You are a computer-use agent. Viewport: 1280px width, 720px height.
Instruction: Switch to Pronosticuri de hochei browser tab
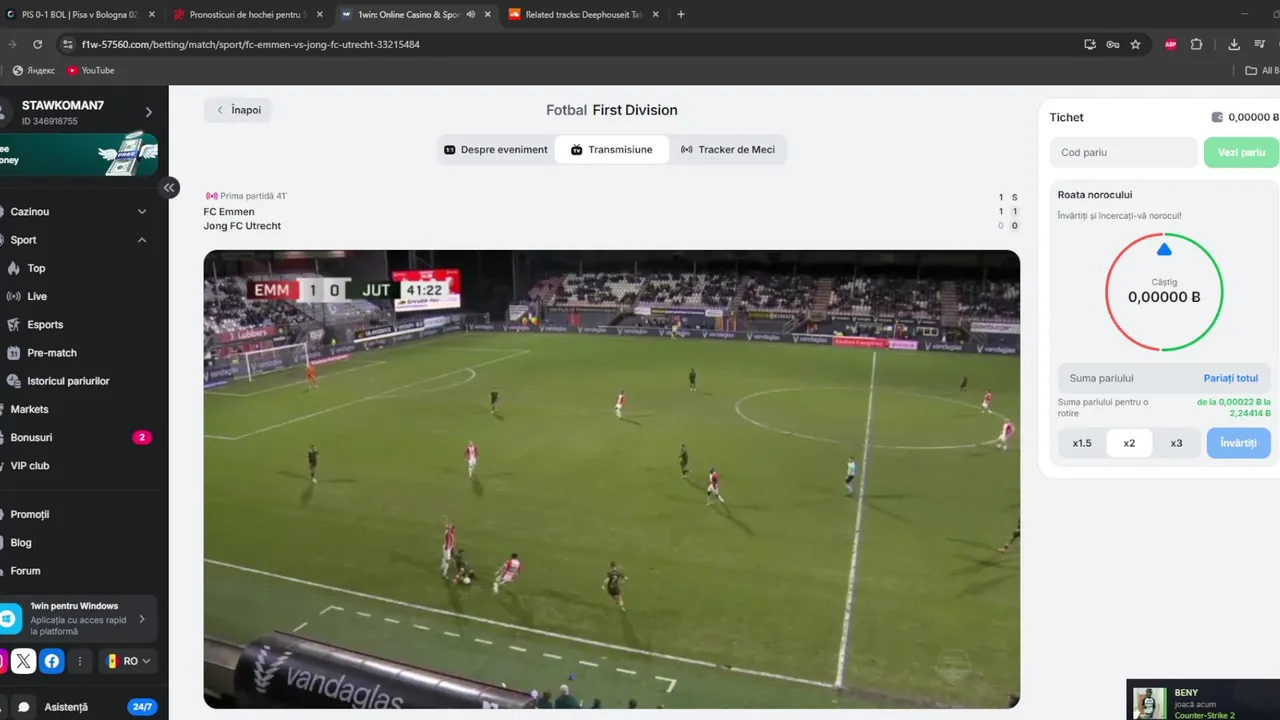tap(245, 14)
